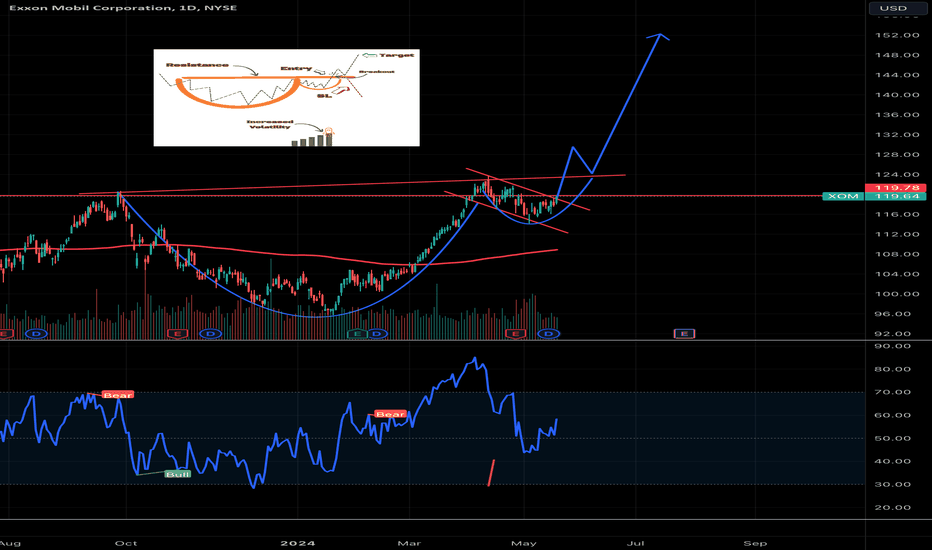Select the red 119.78 price tag
This screenshot has width=932, height=550.
(897, 188)
